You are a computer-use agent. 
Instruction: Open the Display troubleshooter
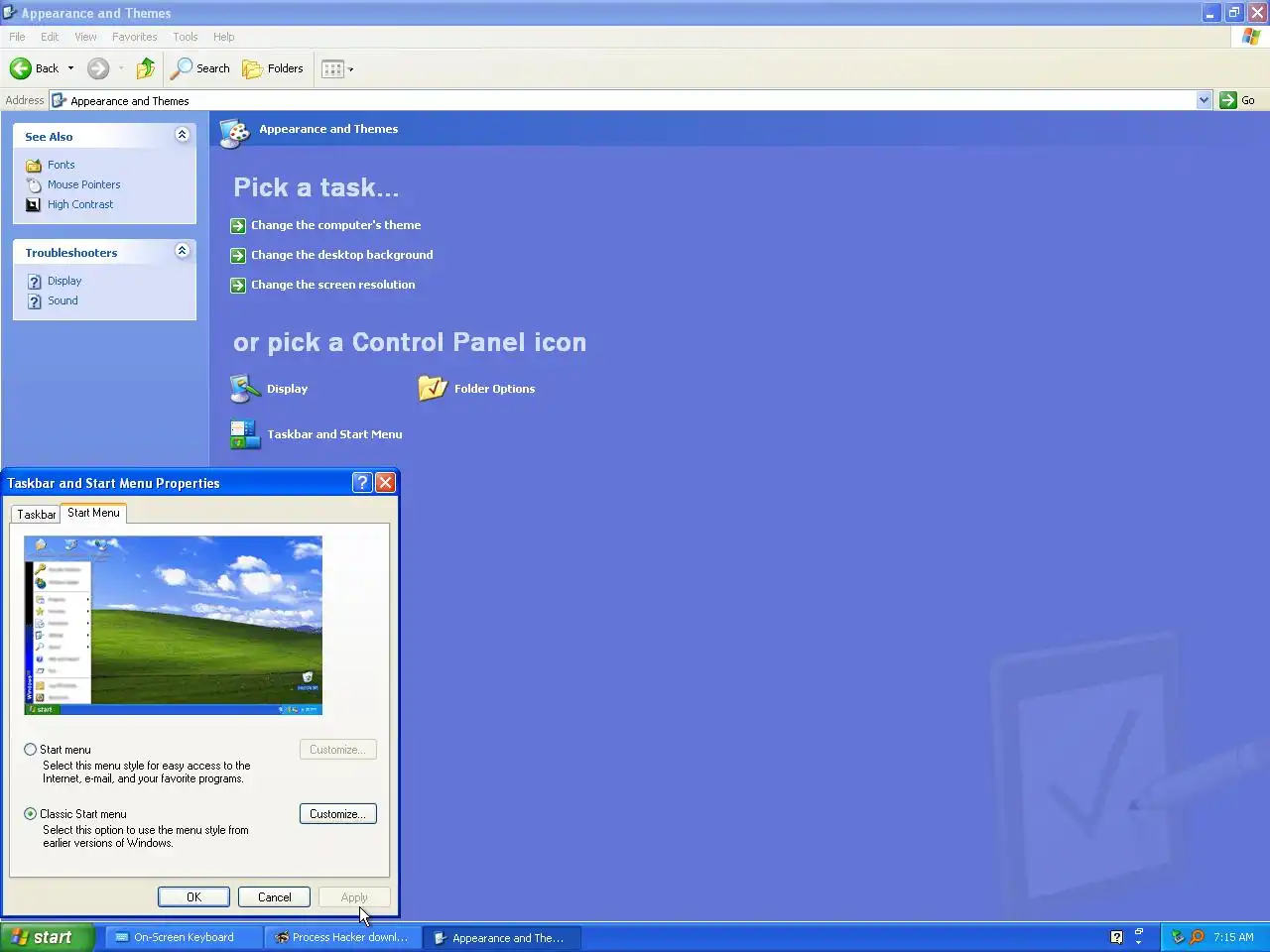click(64, 281)
